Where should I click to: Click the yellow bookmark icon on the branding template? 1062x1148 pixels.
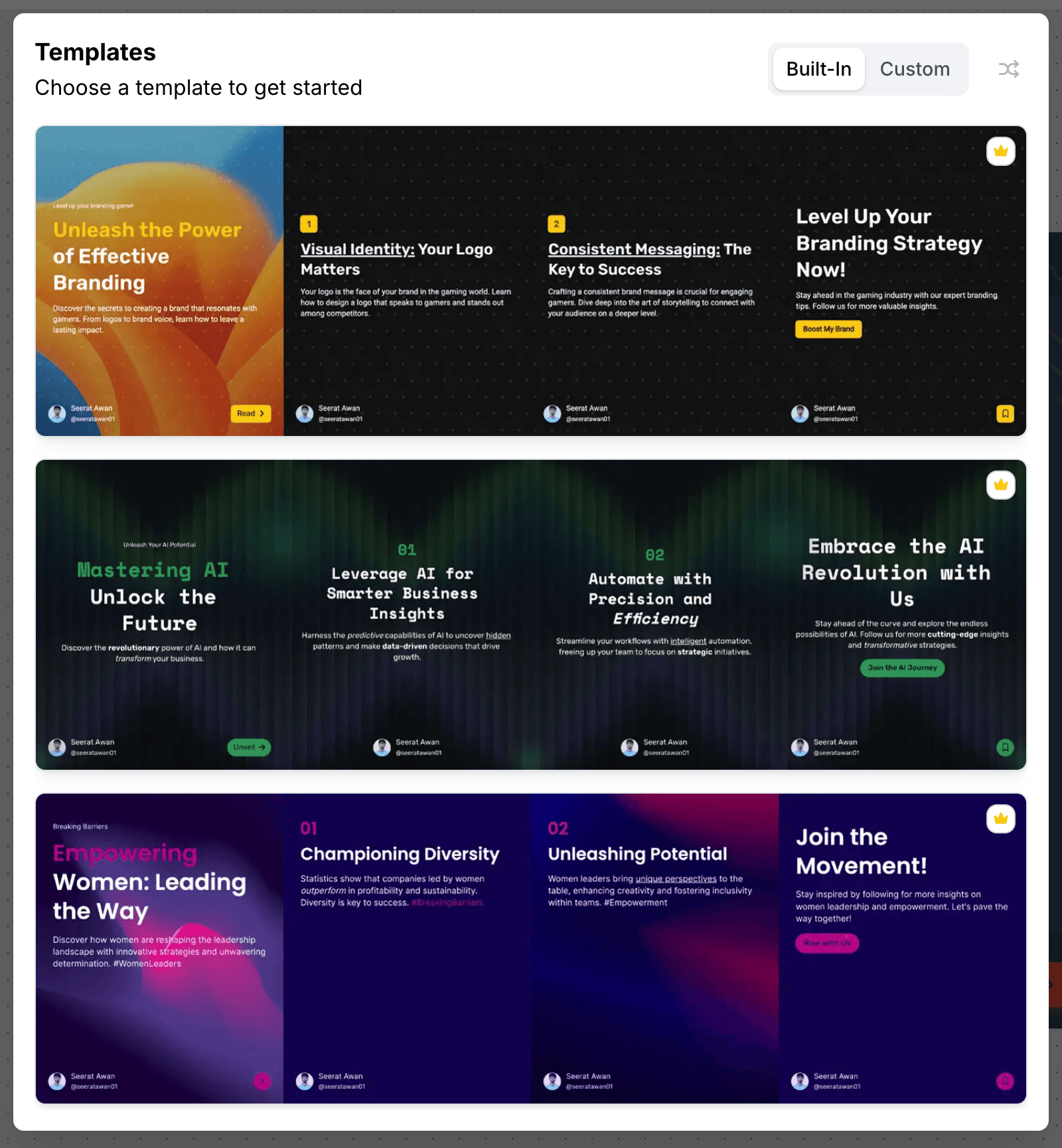(x=1006, y=413)
